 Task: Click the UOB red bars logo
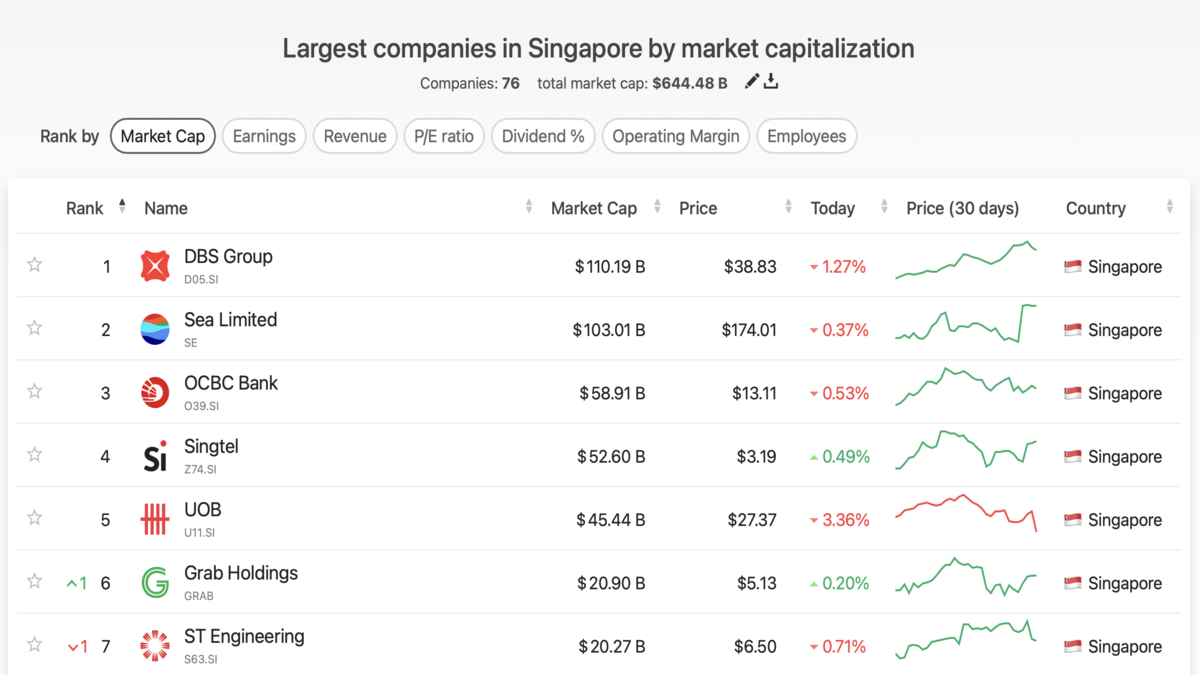pos(155,519)
